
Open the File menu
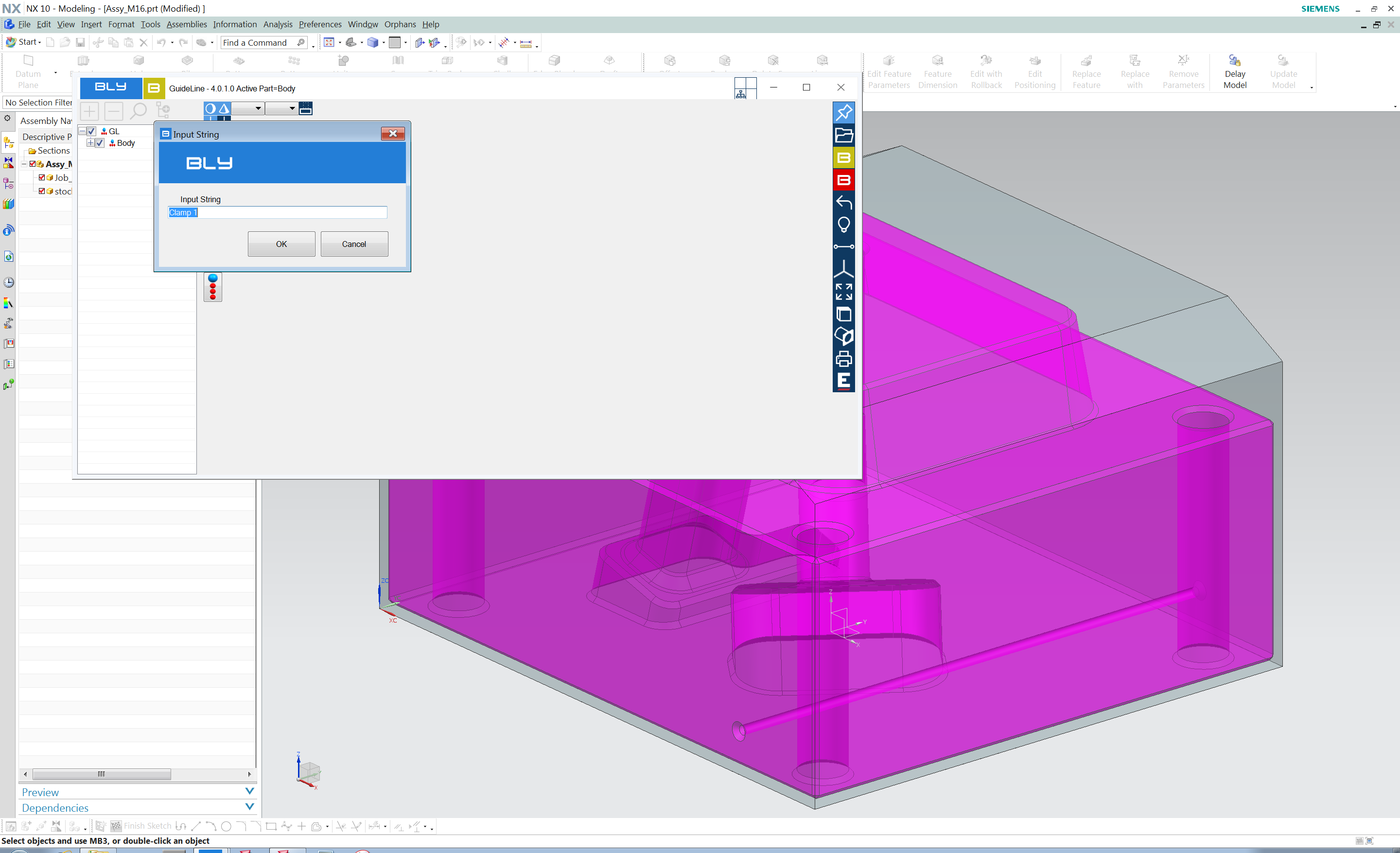(24, 24)
